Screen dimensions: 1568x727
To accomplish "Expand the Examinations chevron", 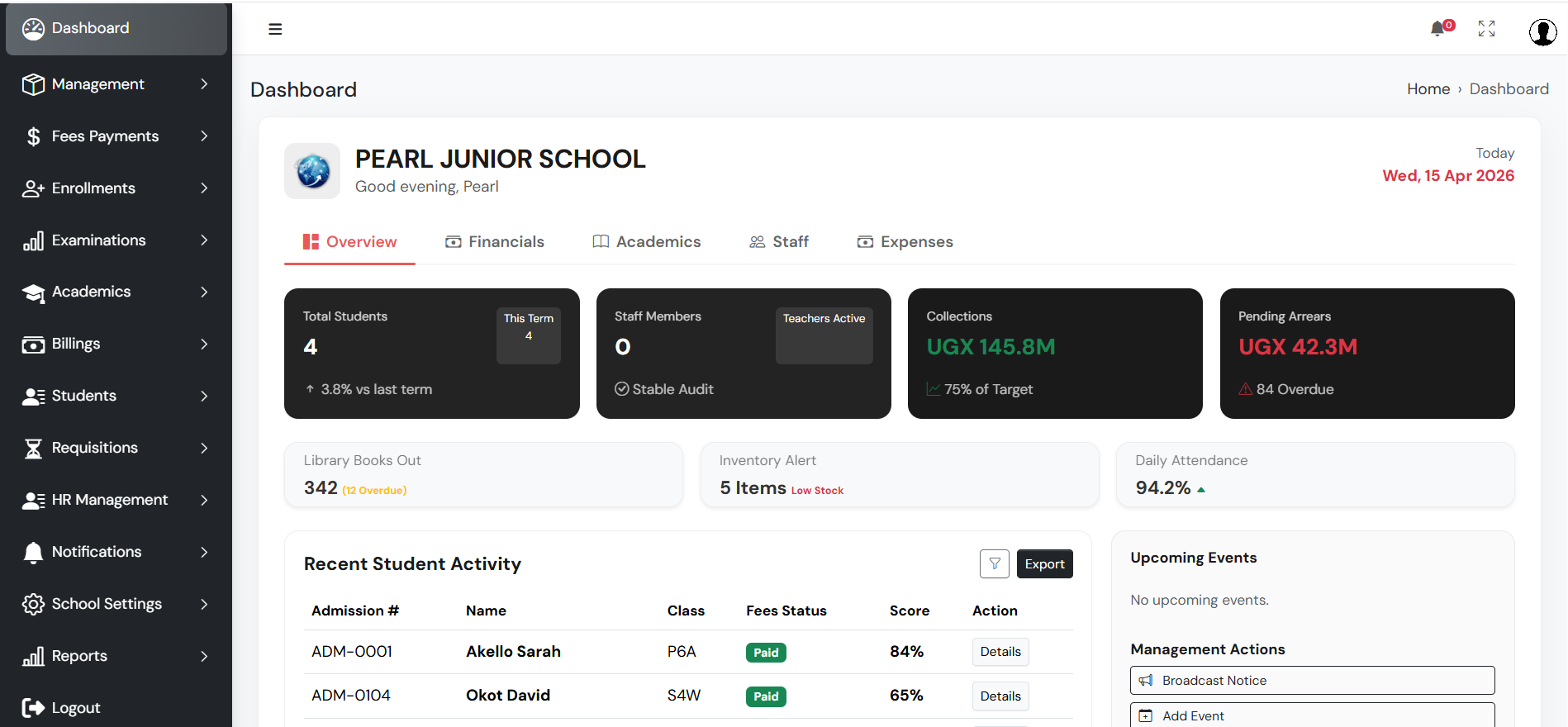I will point(204,240).
